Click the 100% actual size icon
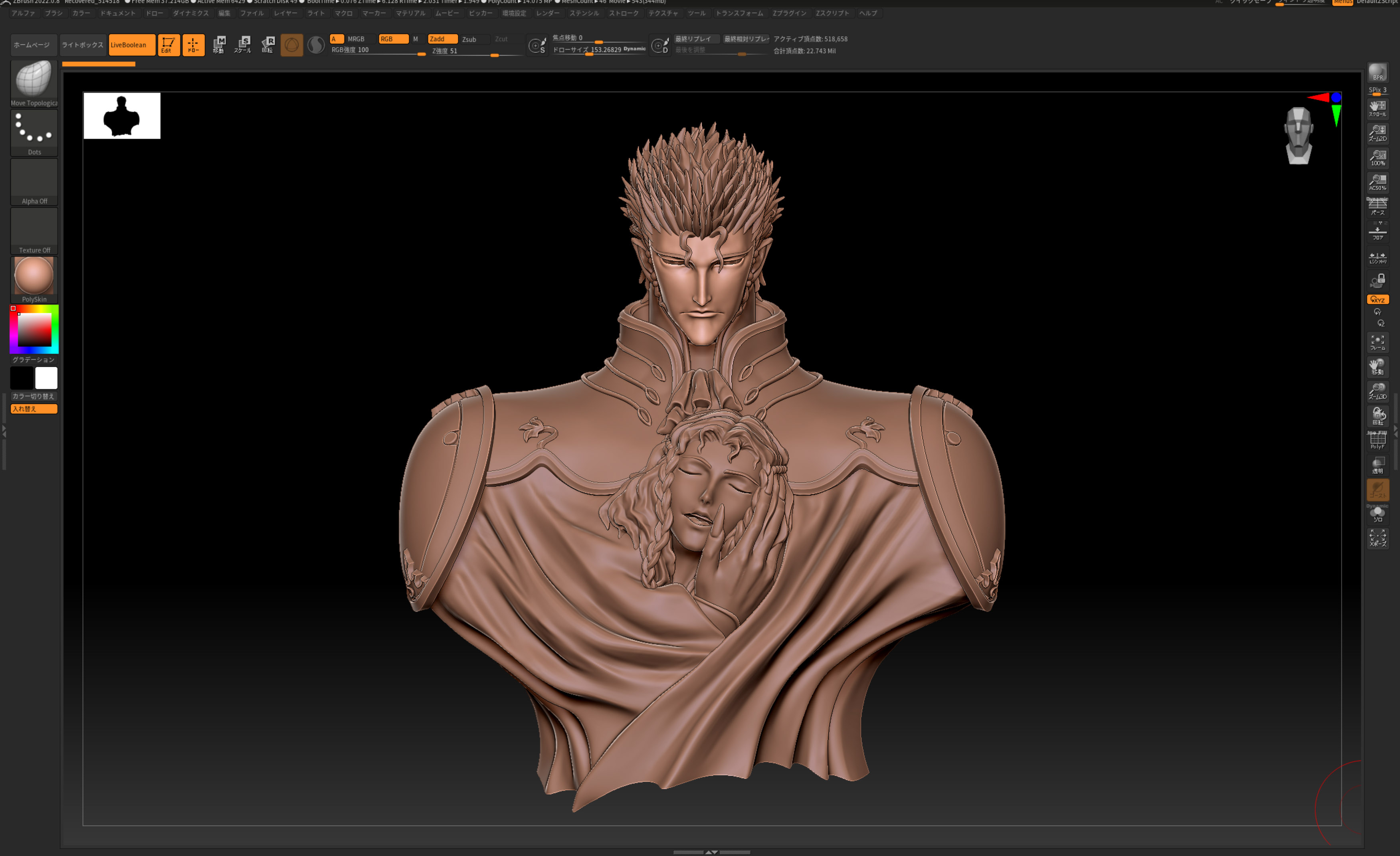 pyautogui.click(x=1377, y=158)
